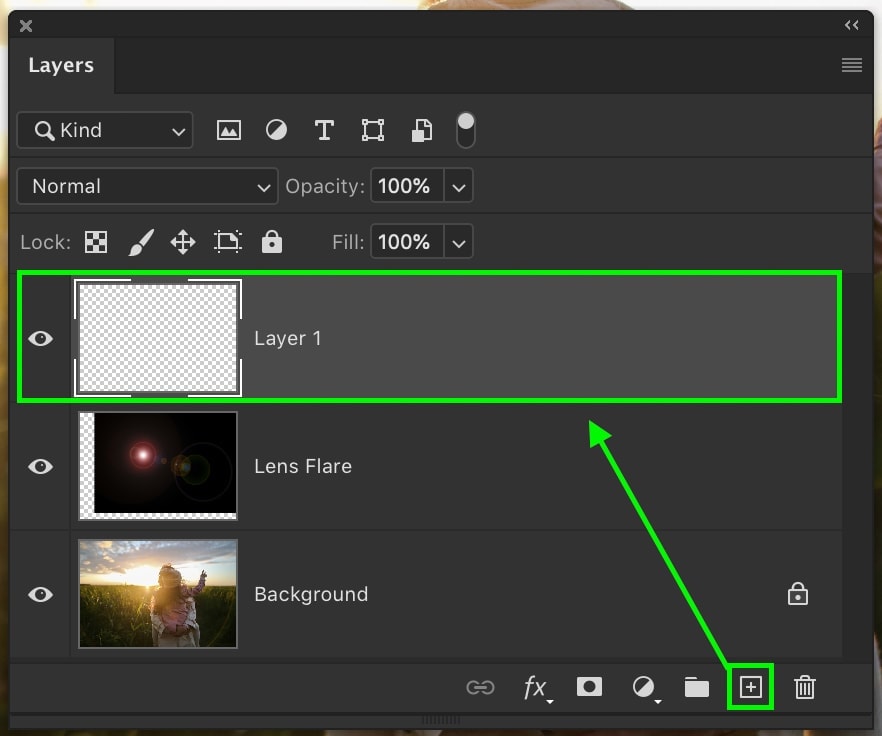Image resolution: width=882 pixels, height=736 pixels.
Task: Add a layer mask
Action: (x=590, y=686)
